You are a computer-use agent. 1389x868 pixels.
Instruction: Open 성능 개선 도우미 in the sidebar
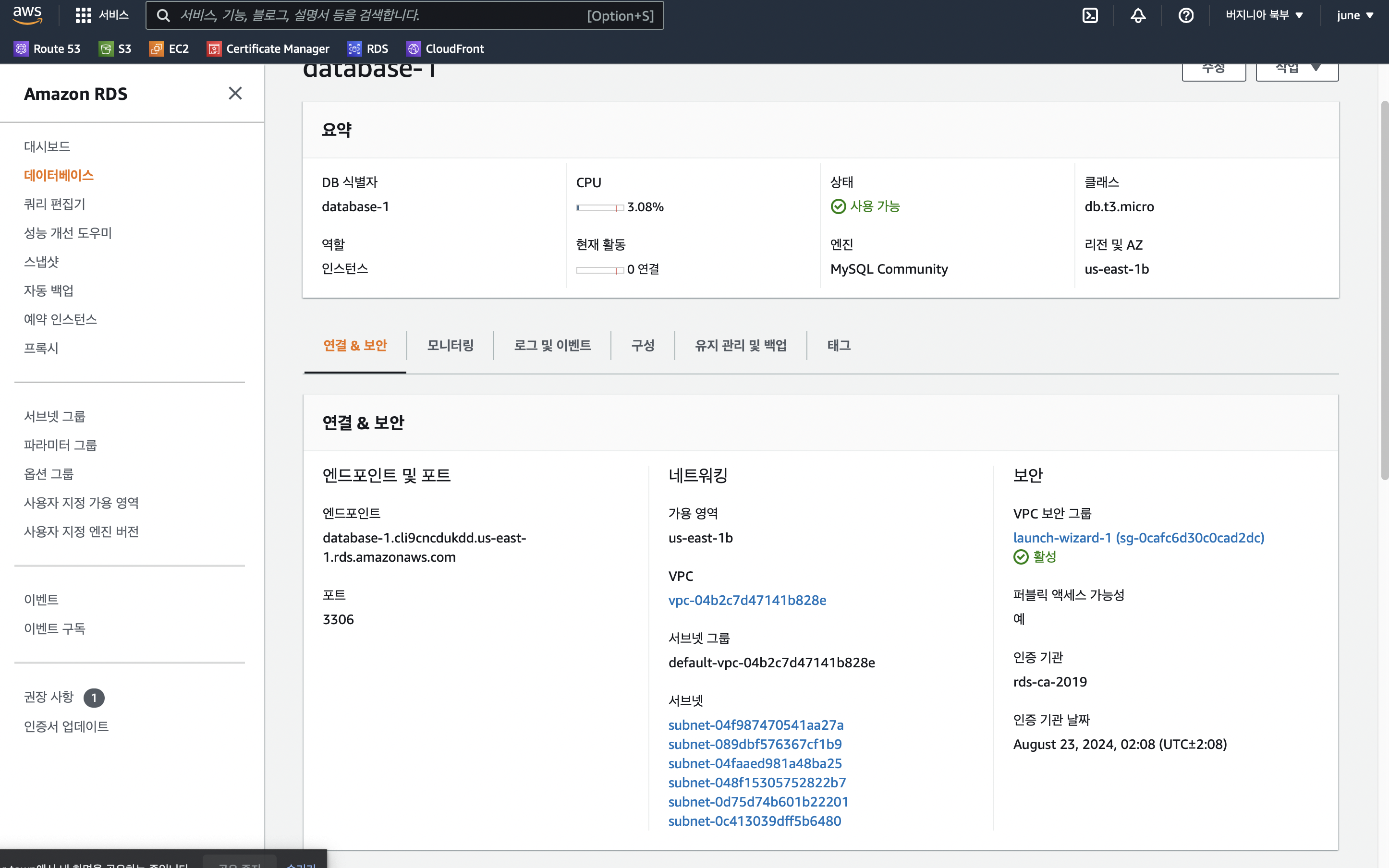coord(68,232)
